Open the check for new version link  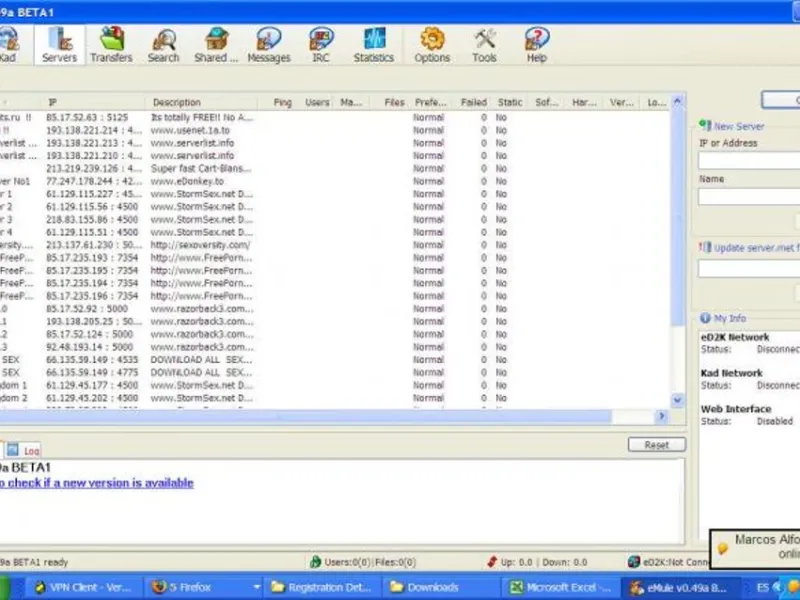(96, 483)
